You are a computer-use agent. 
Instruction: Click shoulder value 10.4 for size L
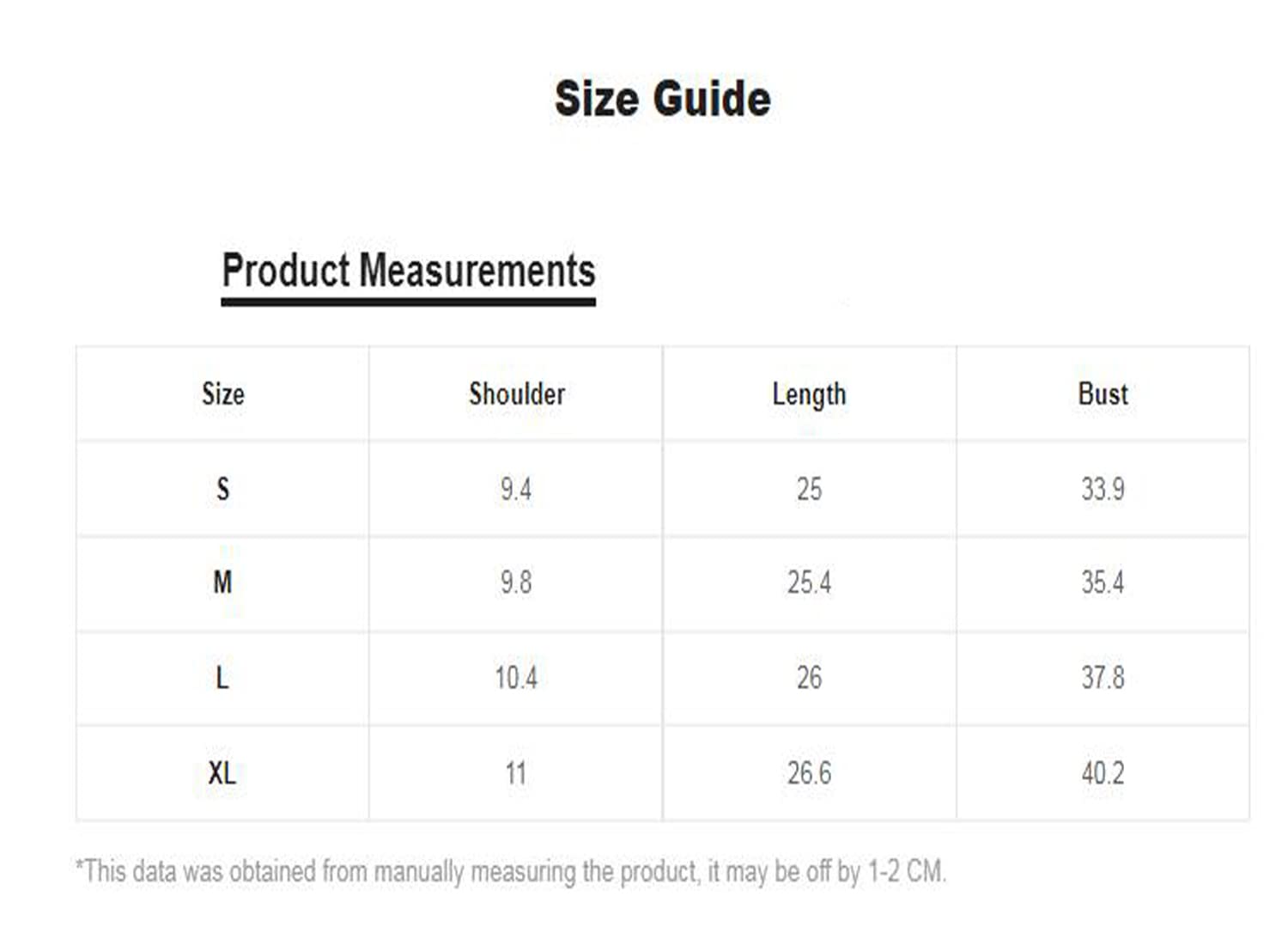point(516,678)
